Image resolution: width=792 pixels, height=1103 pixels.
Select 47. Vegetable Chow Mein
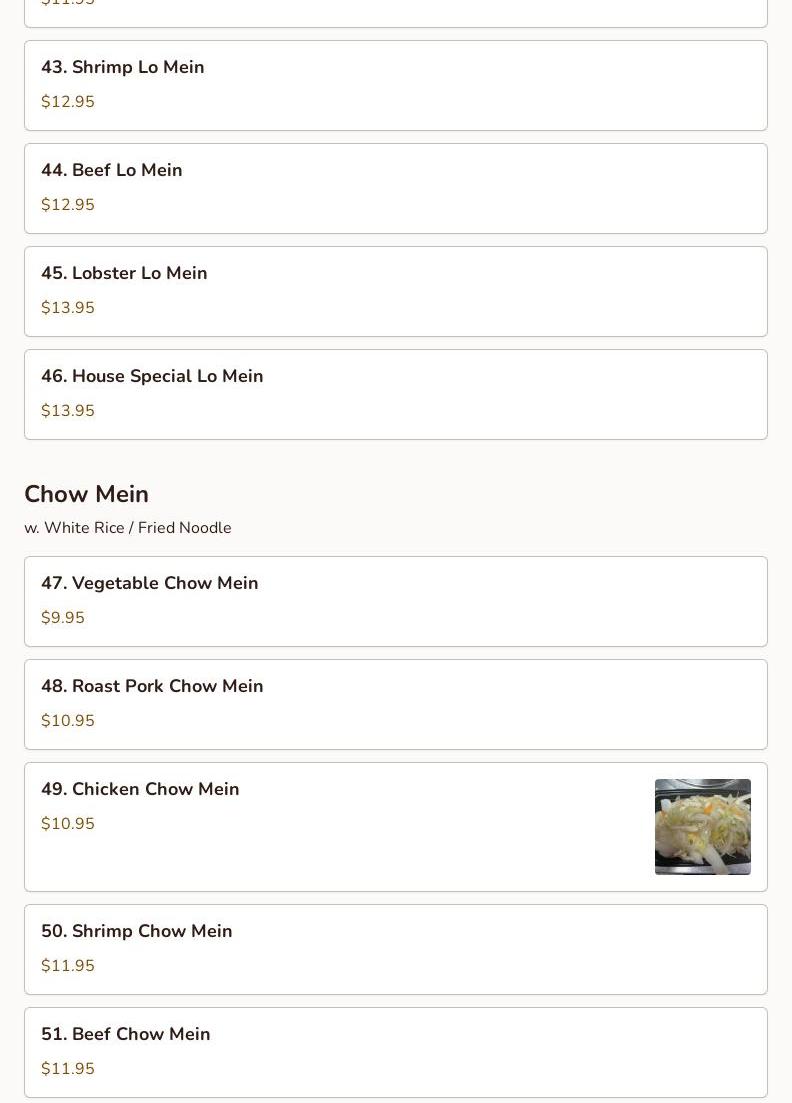click(395, 601)
